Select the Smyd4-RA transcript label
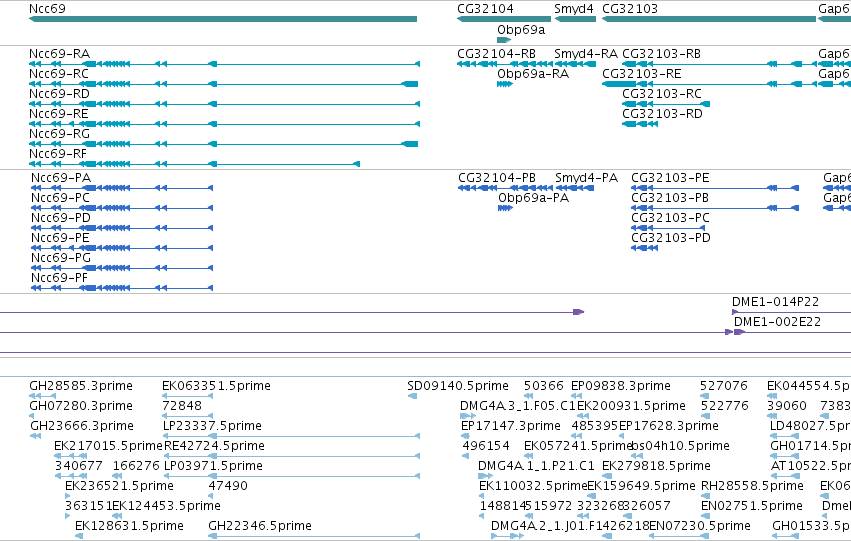 (x=586, y=54)
